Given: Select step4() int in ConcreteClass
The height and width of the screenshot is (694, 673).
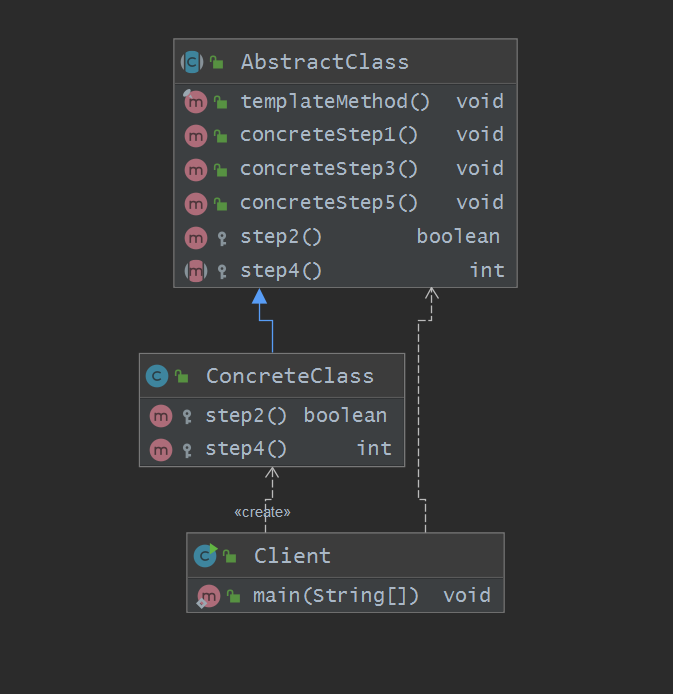Looking at the screenshot, I should tap(297, 449).
